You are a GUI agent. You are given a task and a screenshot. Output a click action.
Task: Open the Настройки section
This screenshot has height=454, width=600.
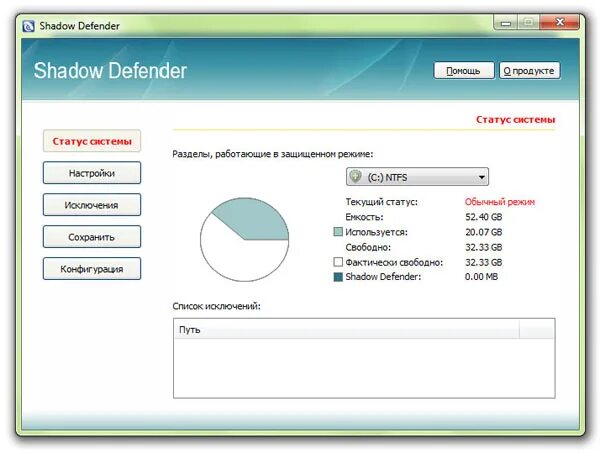coord(92,173)
